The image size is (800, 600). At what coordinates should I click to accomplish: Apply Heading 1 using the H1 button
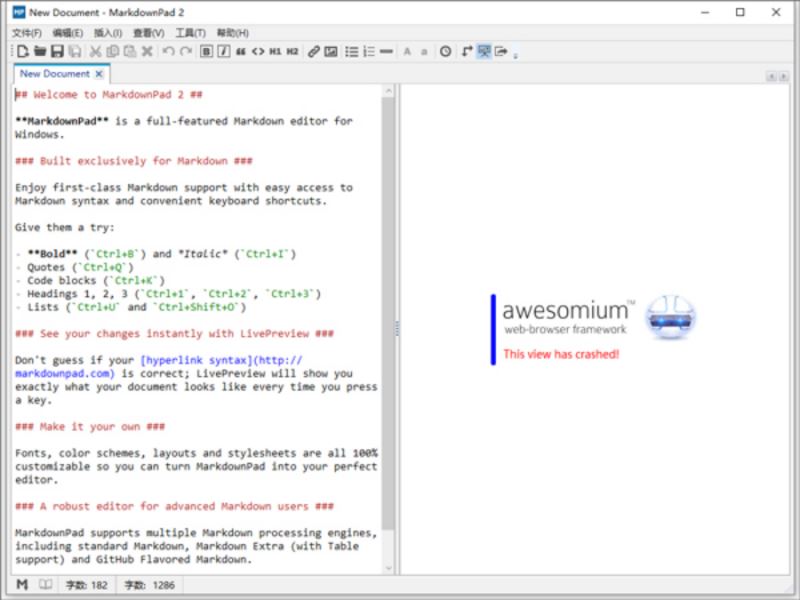[275, 51]
